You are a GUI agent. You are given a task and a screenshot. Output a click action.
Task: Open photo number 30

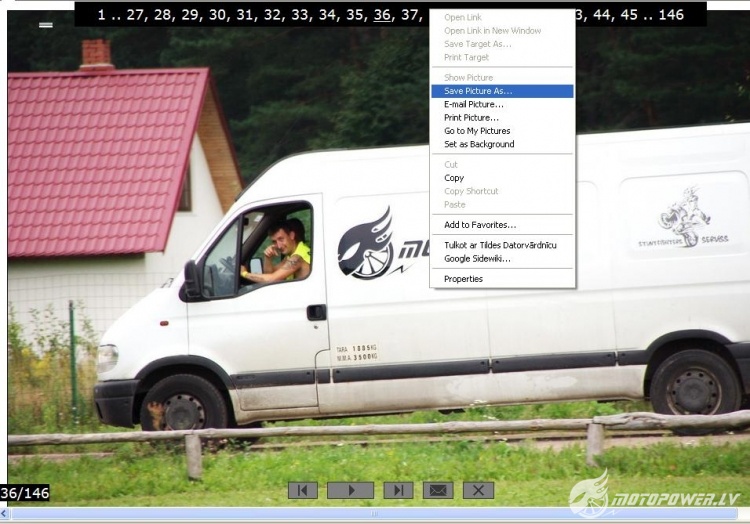tap(218, 15)
